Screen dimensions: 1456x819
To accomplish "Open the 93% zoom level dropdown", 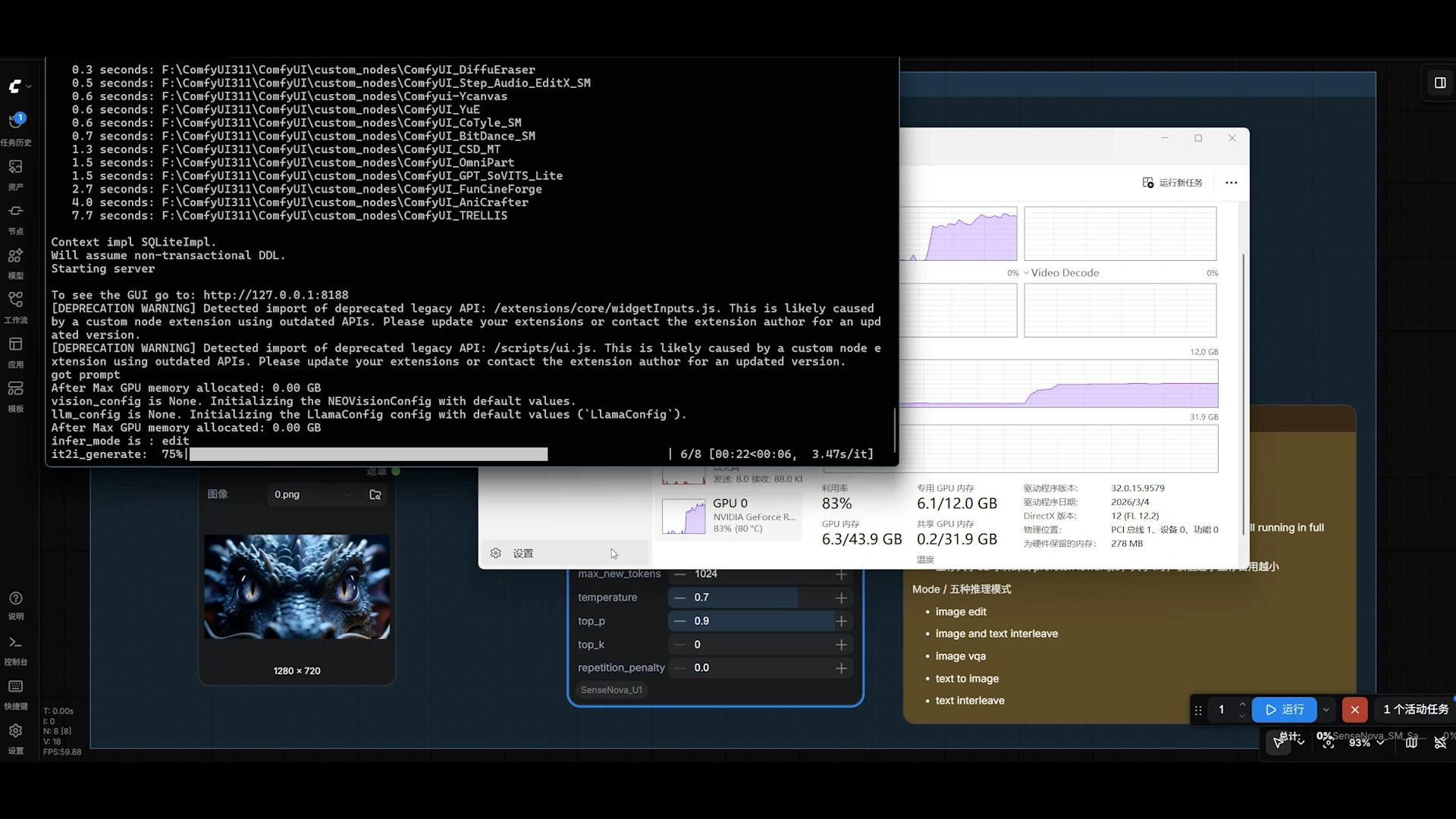I will point(1367,742).
